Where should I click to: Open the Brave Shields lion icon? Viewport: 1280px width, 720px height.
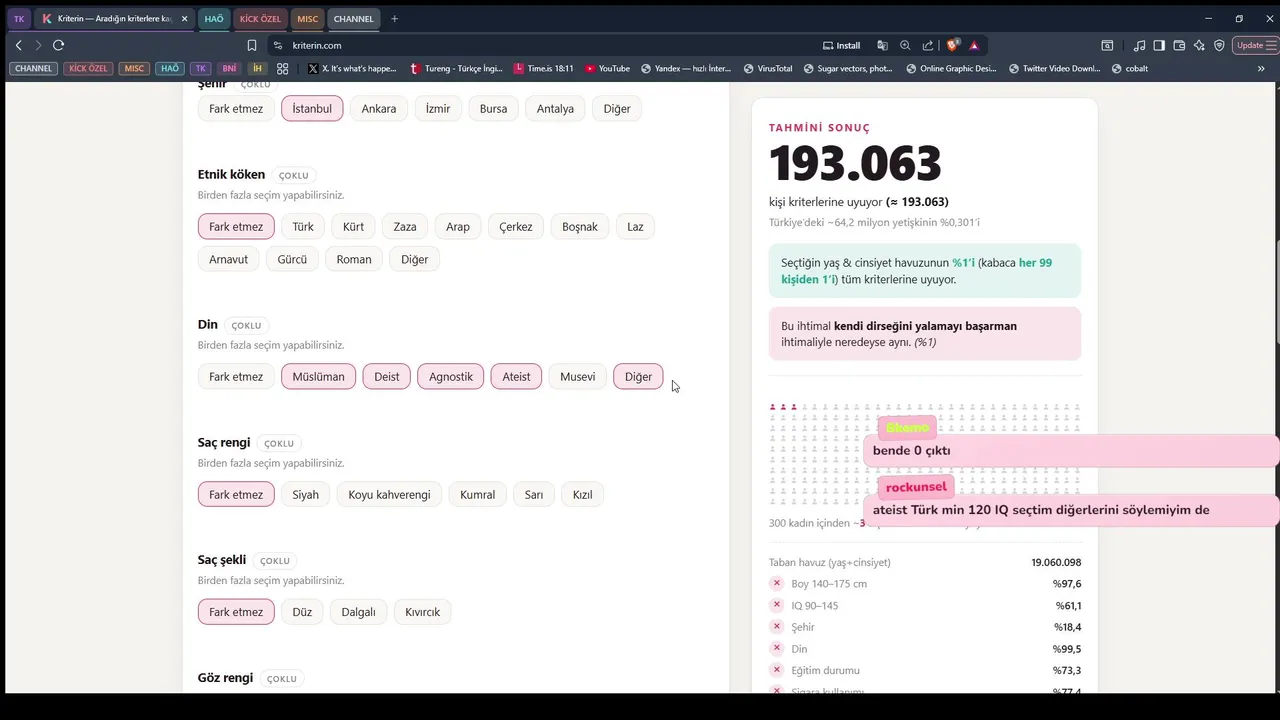953,45
